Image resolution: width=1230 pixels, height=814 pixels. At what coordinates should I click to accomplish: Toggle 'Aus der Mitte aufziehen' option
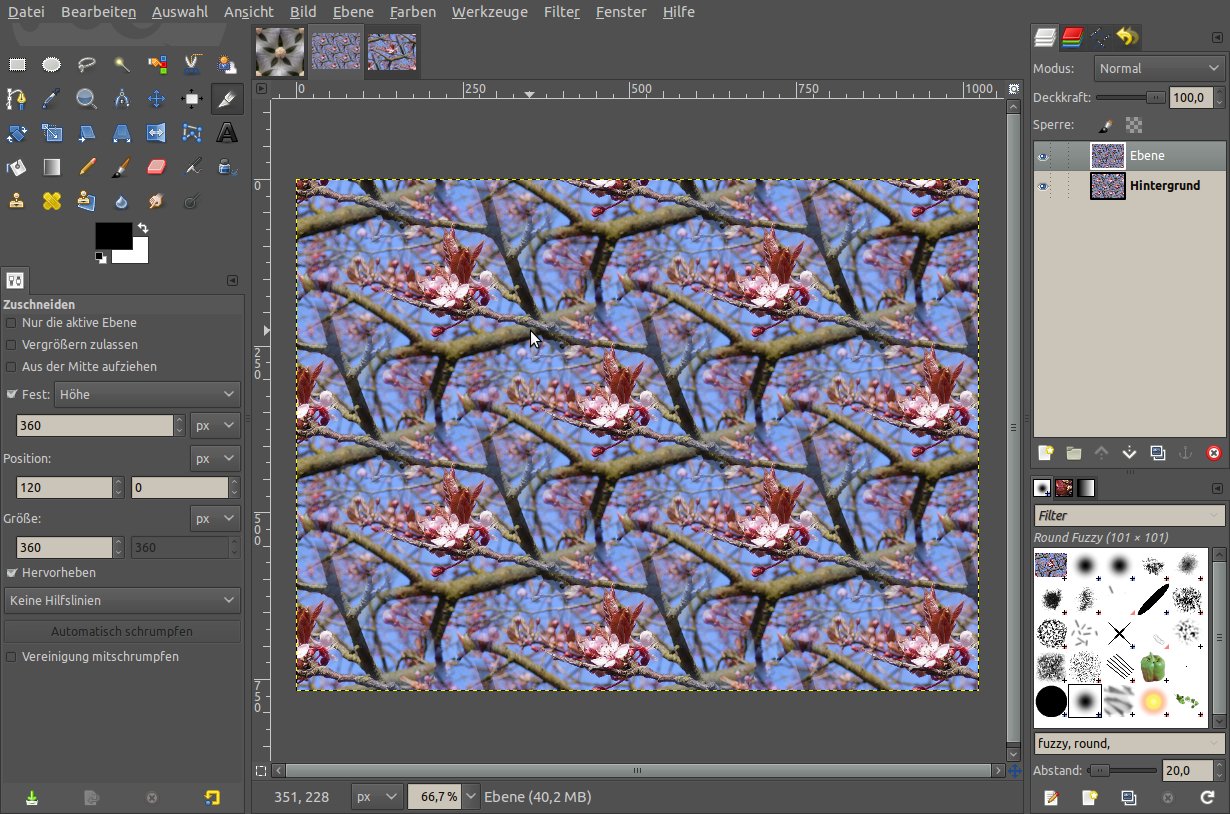pyautogui.click(x=11, y=367)
